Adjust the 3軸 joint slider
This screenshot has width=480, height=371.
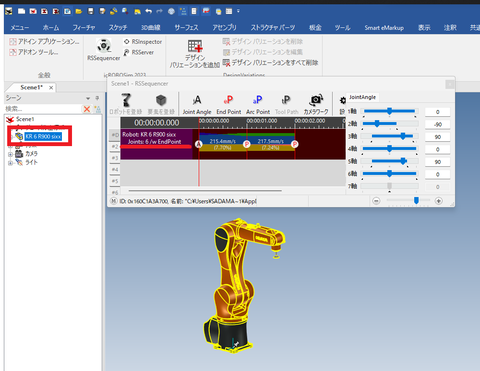click(403, 136)
